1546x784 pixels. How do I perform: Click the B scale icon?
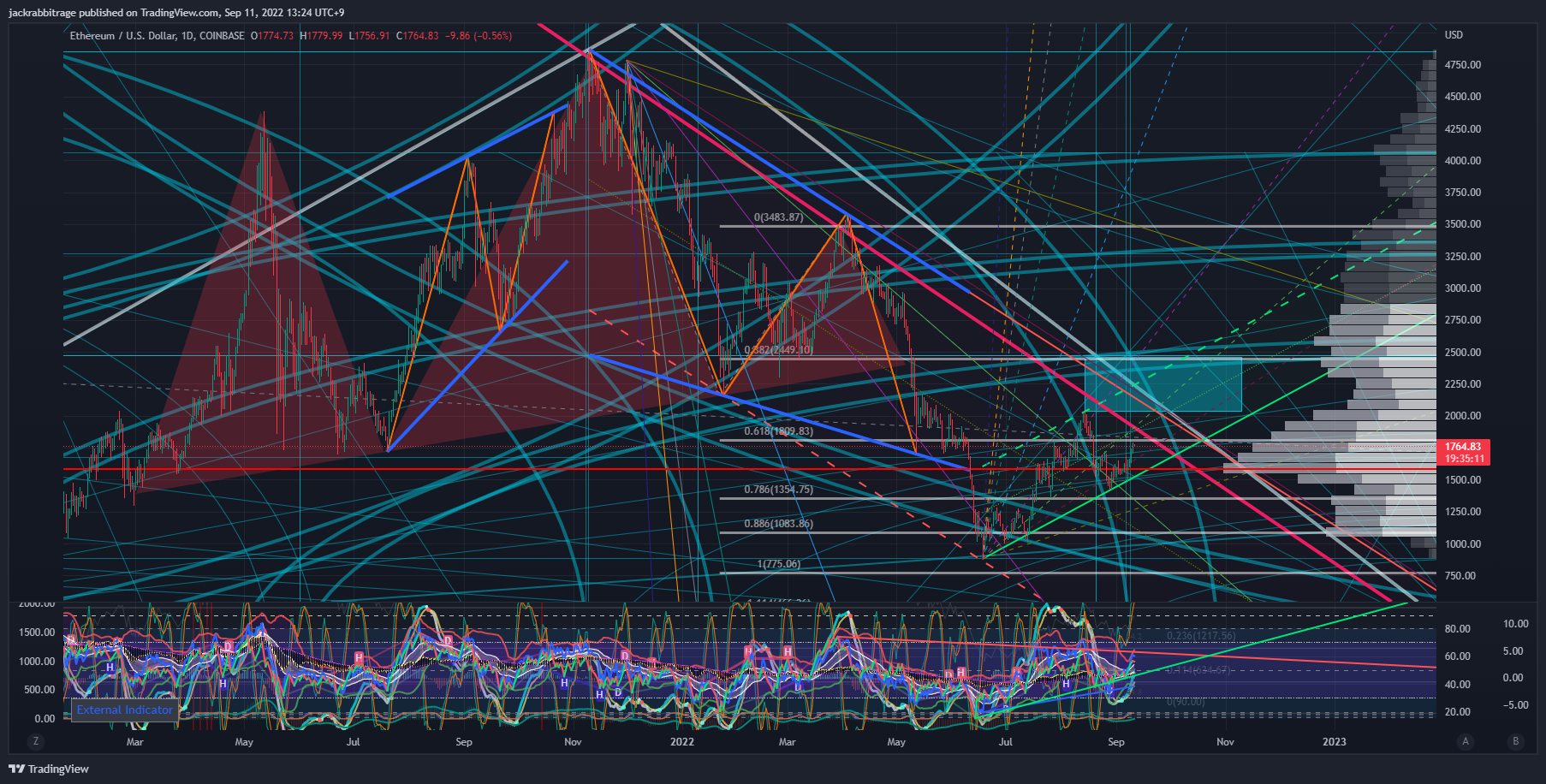point(1516,741)
